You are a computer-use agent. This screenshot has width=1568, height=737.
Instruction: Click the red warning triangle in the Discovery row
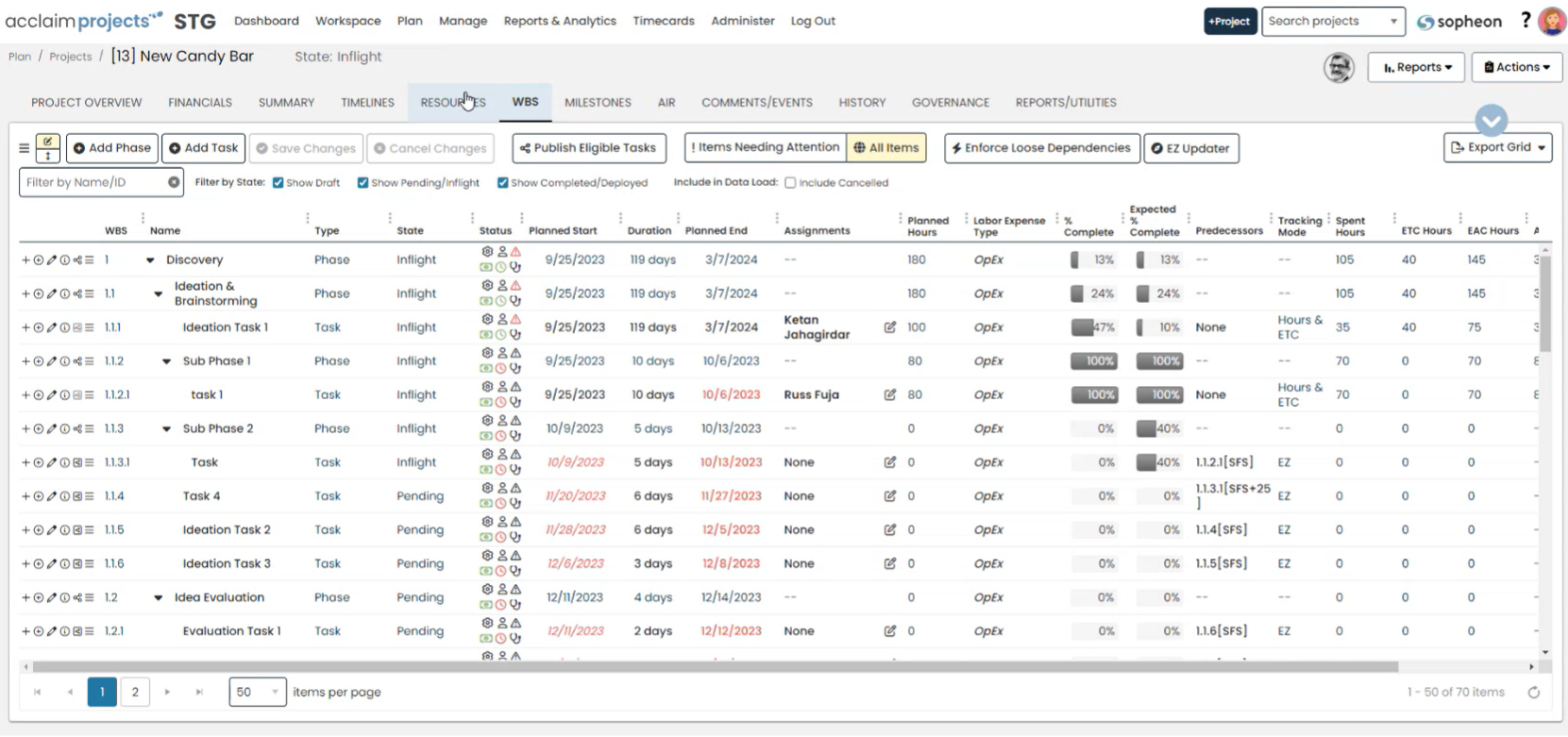515,252
